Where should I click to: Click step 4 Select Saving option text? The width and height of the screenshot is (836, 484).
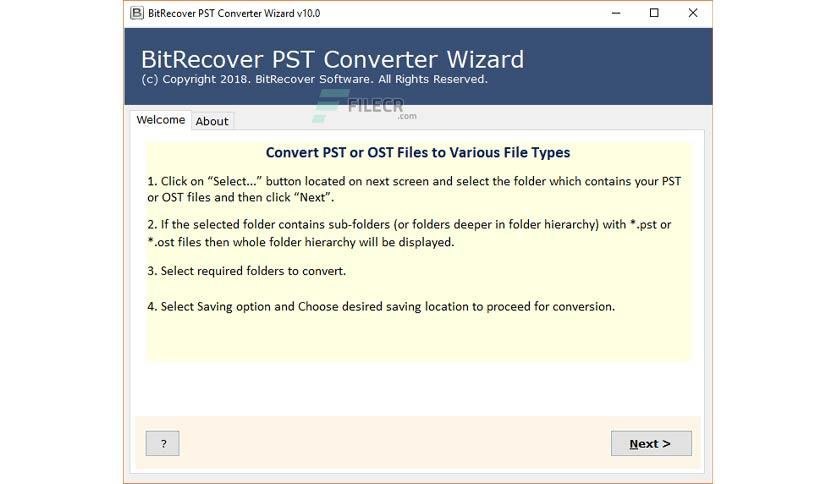click(x=381, y=306)
